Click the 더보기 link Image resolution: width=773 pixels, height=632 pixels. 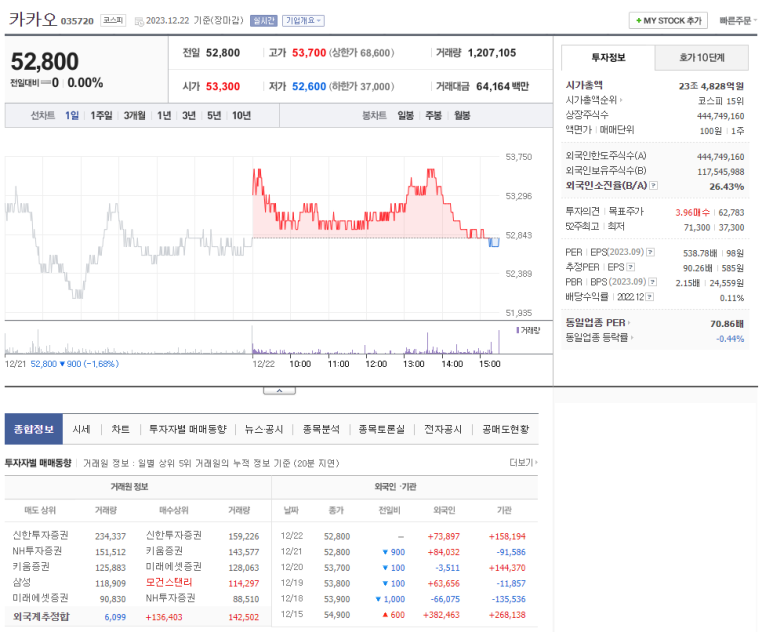point(523,462)
